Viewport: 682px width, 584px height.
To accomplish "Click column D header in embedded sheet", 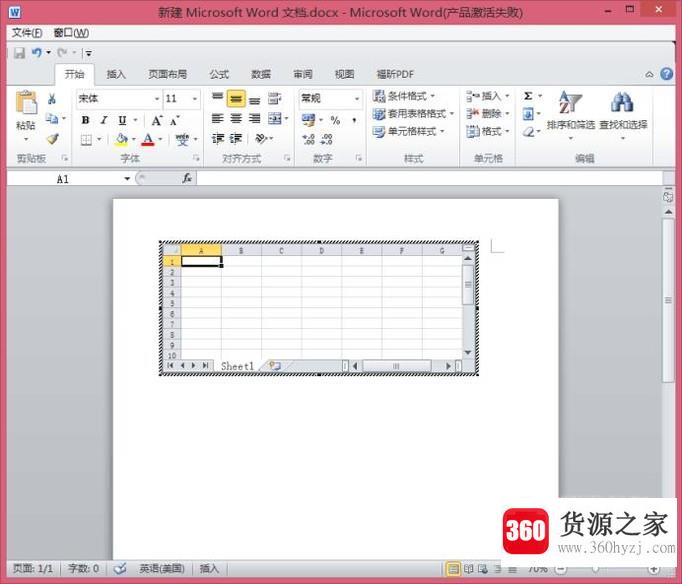I will (321, 250).
